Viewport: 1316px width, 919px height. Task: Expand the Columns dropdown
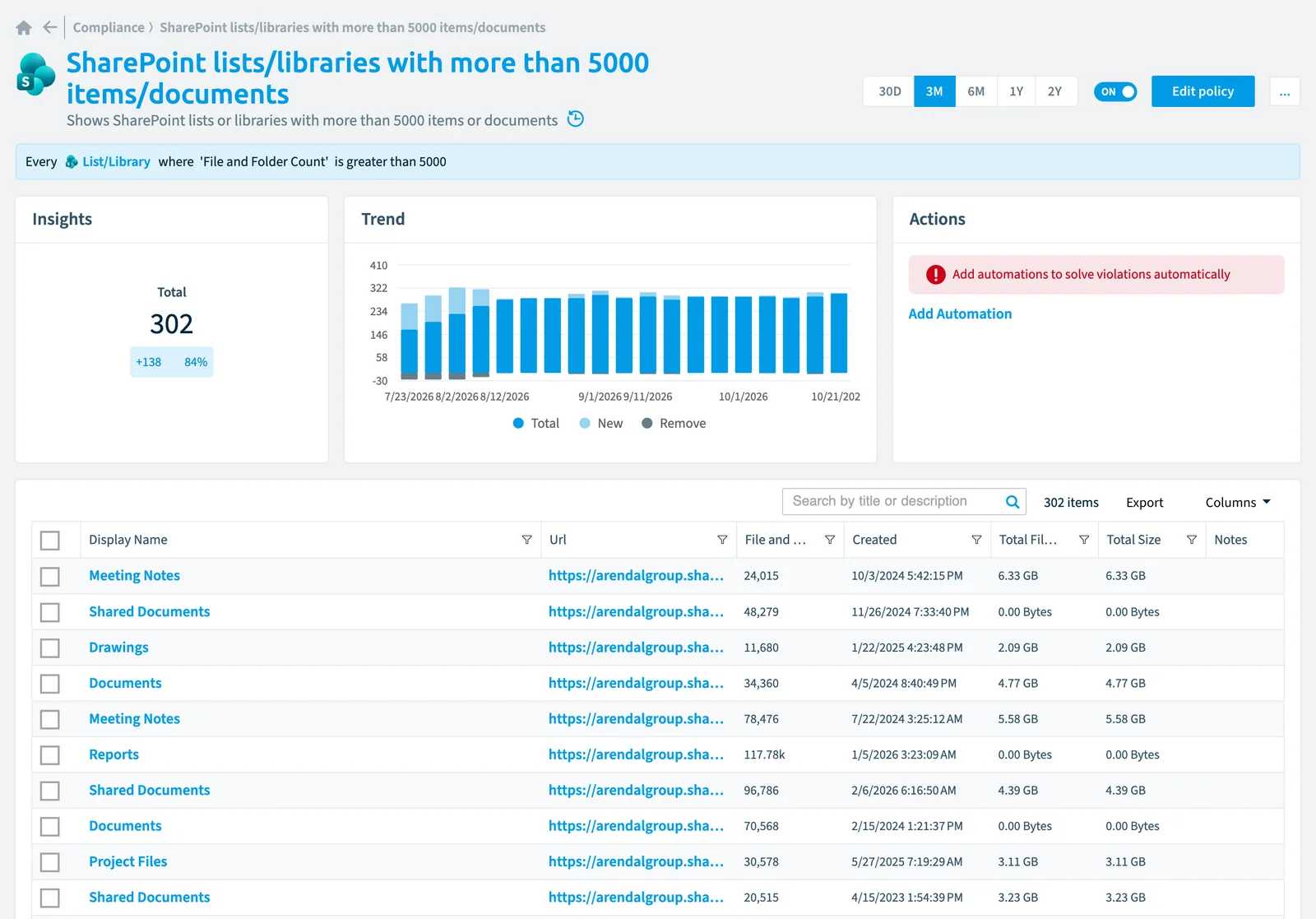(1238, 502)
